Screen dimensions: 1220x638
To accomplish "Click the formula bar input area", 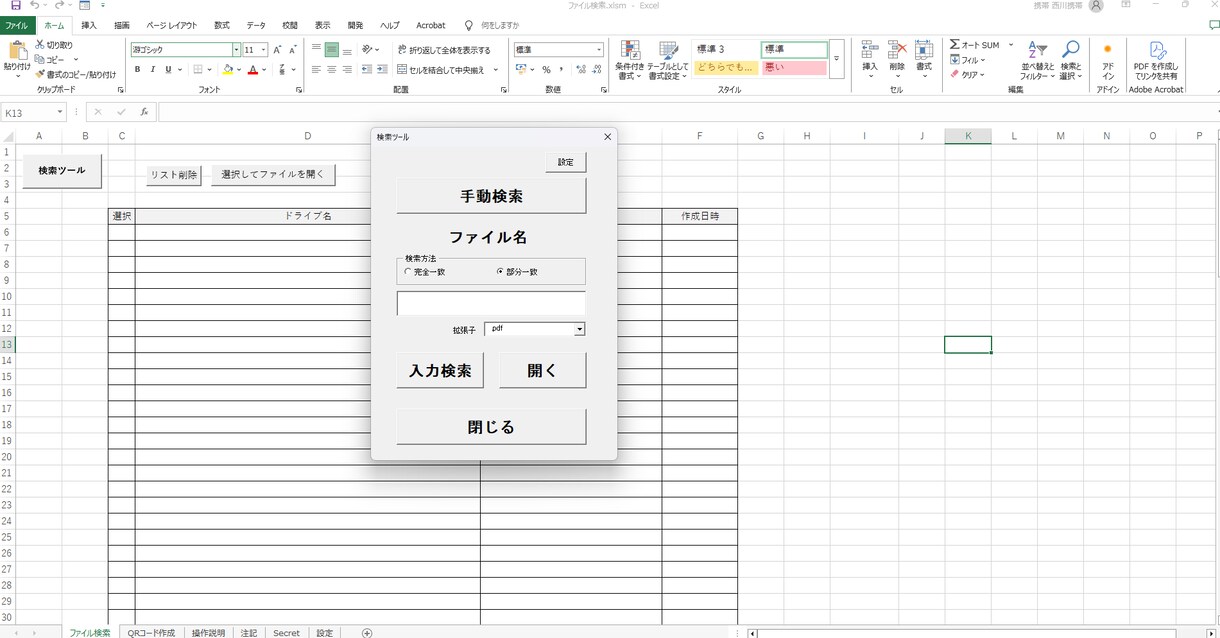I will pyautogui.click(x=688, y=112).
